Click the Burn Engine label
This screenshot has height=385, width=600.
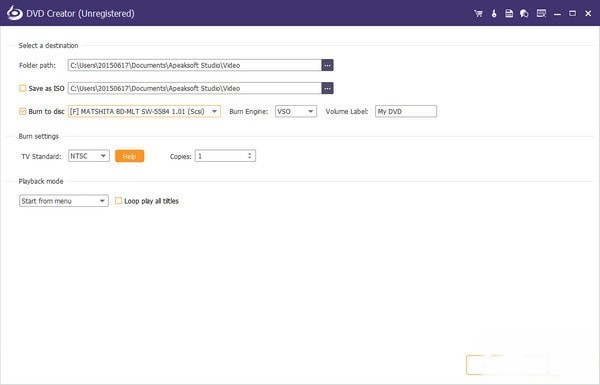249,111
